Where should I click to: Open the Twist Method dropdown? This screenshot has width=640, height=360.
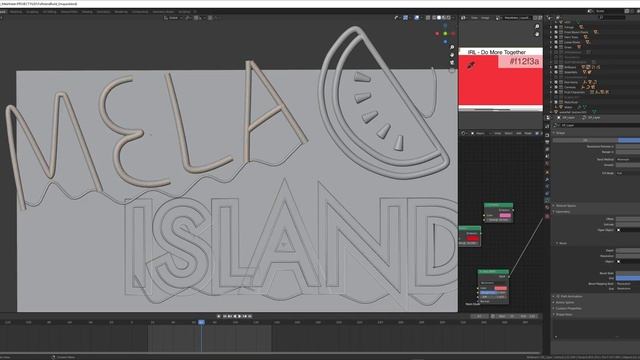628,160
